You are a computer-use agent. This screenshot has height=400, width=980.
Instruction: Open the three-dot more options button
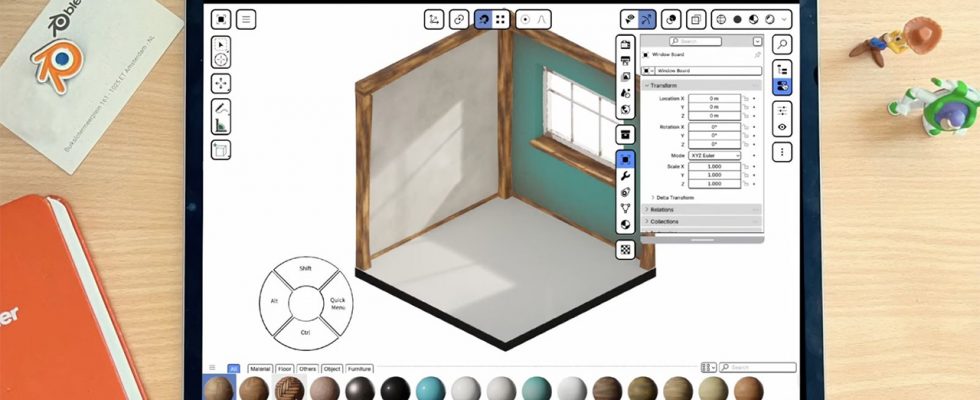[782, 152]
